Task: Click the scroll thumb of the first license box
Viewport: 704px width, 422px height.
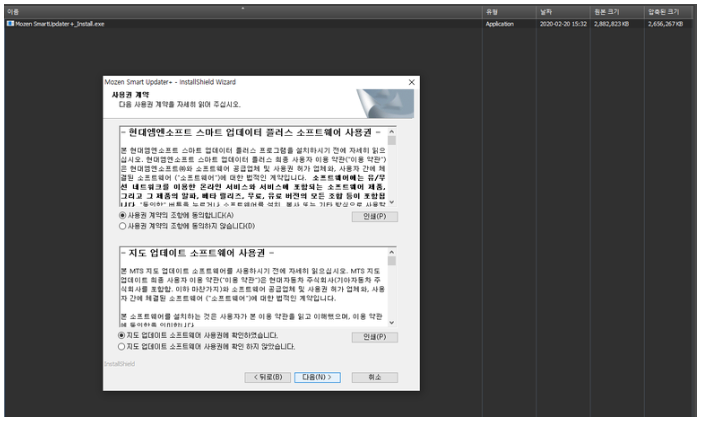Action: click(392, 141)
